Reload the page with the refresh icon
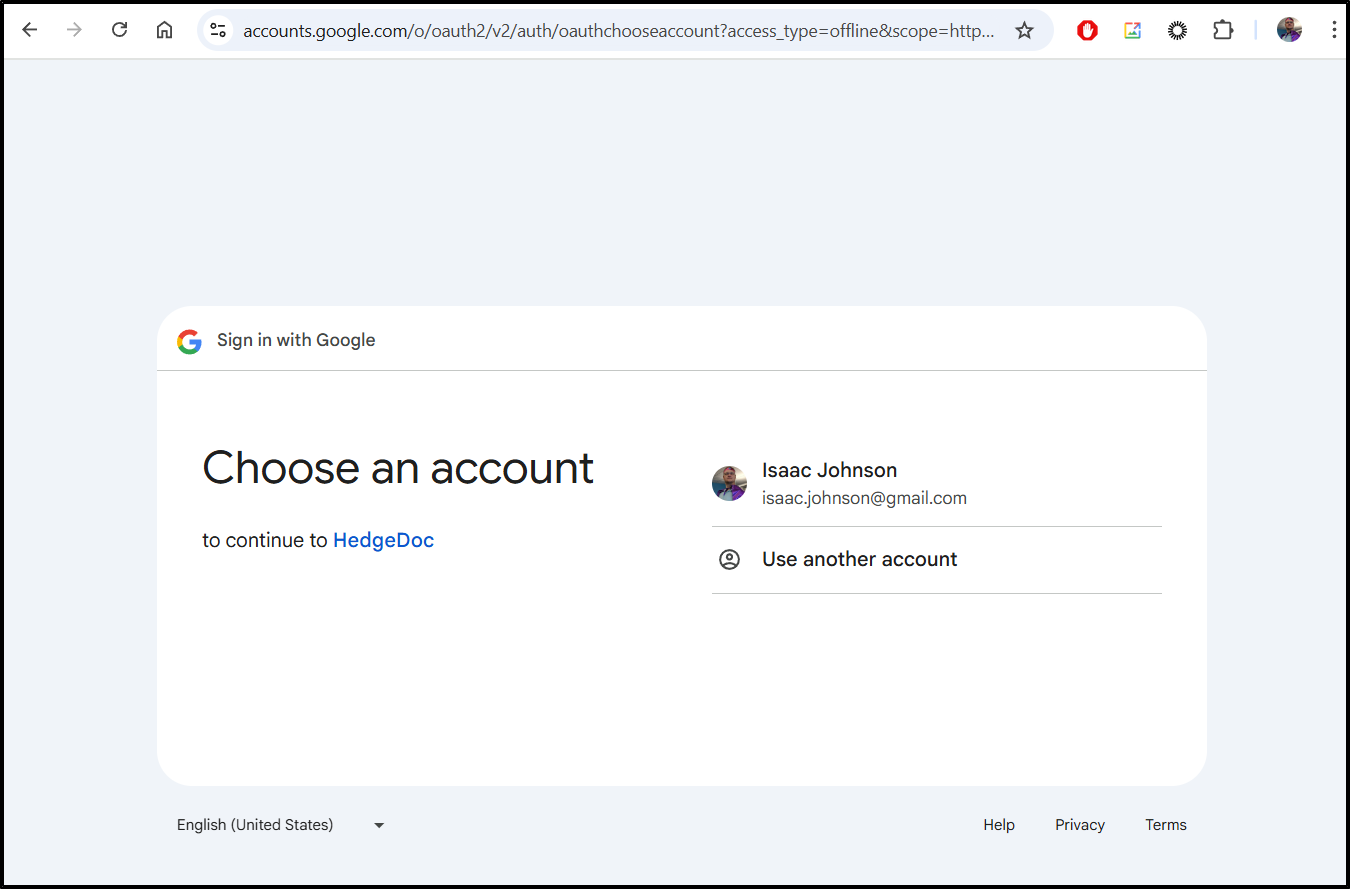 pos(119,30)
